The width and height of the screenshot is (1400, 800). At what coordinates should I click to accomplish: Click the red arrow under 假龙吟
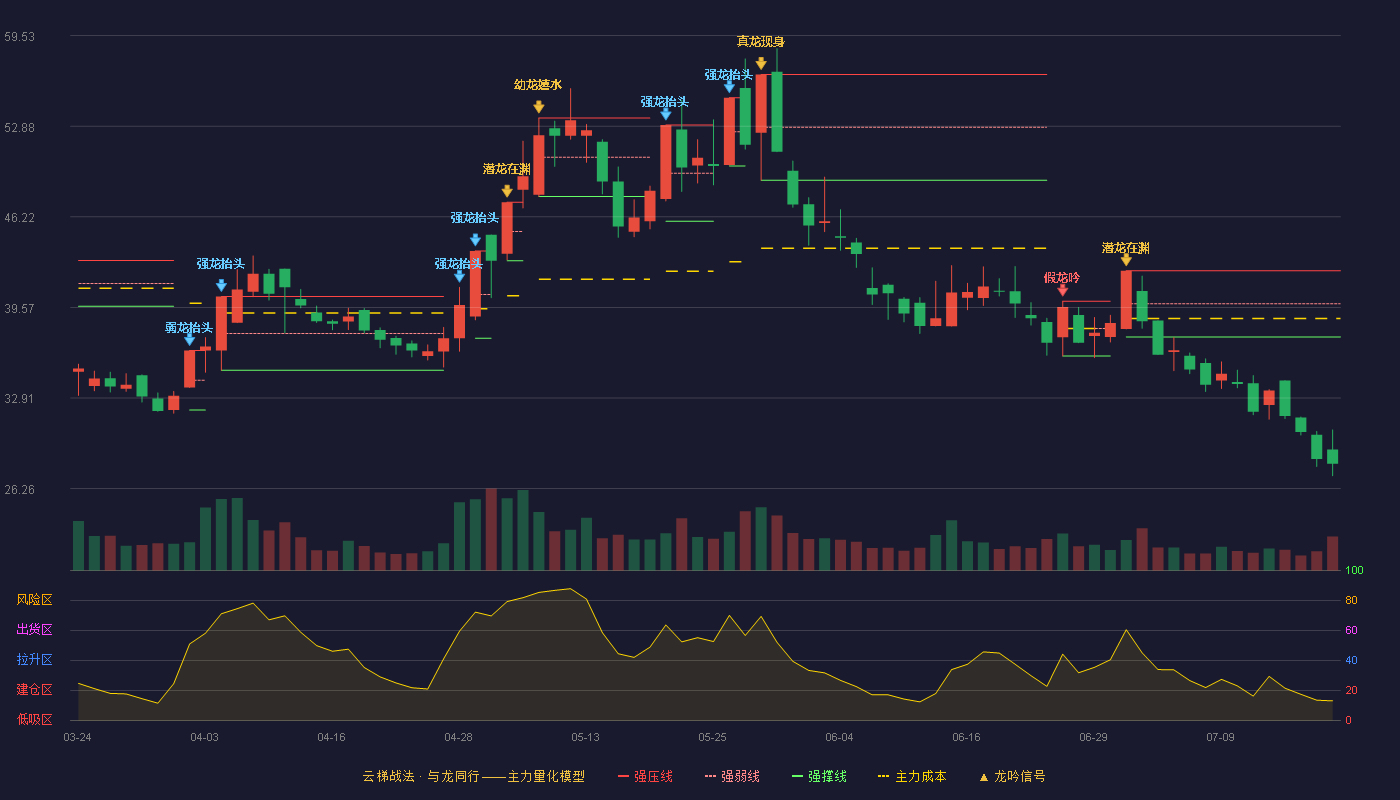pyautogui.click(x=1062, y=290)
